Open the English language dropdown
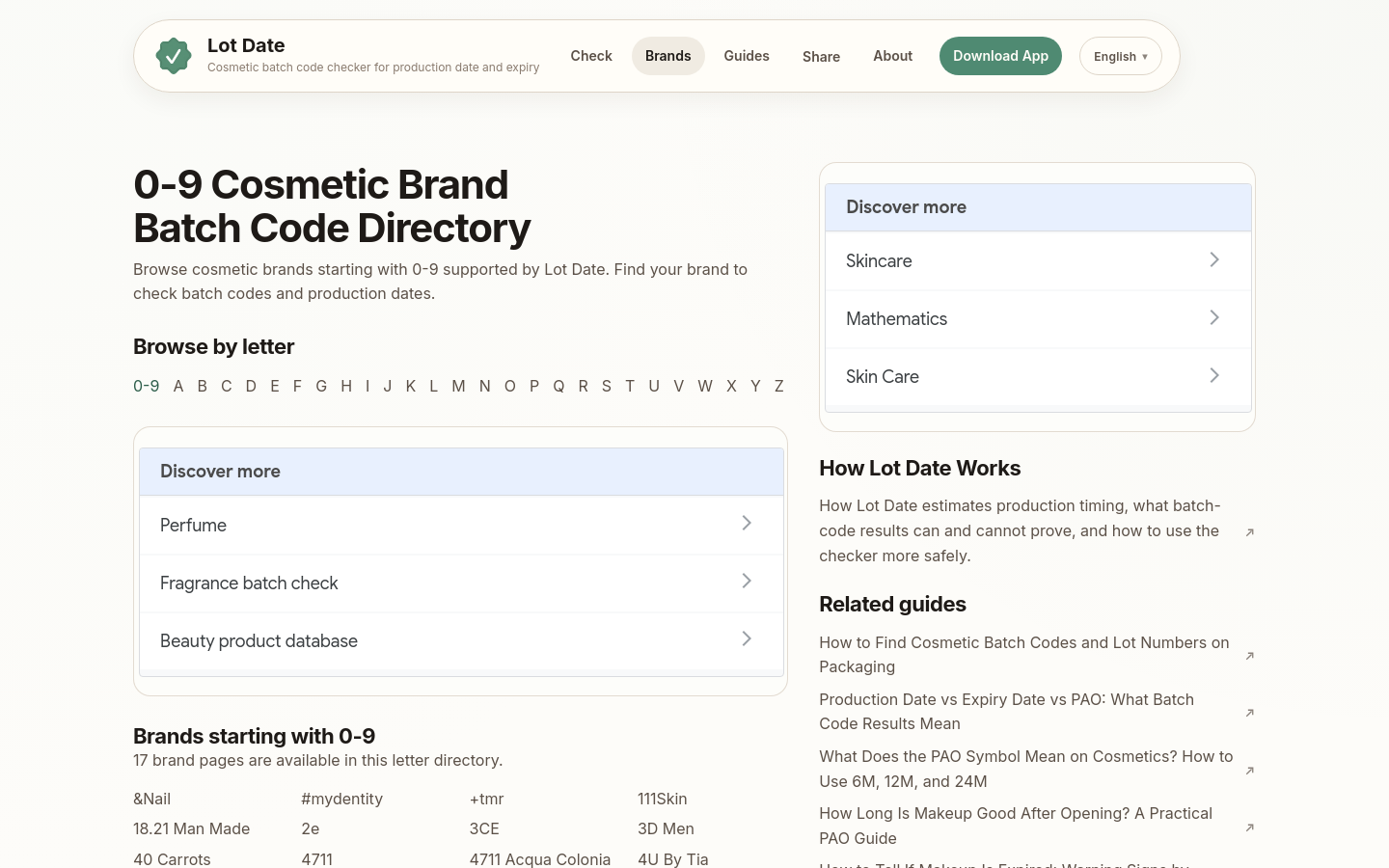1389x868 pixels. [1120, 56]
